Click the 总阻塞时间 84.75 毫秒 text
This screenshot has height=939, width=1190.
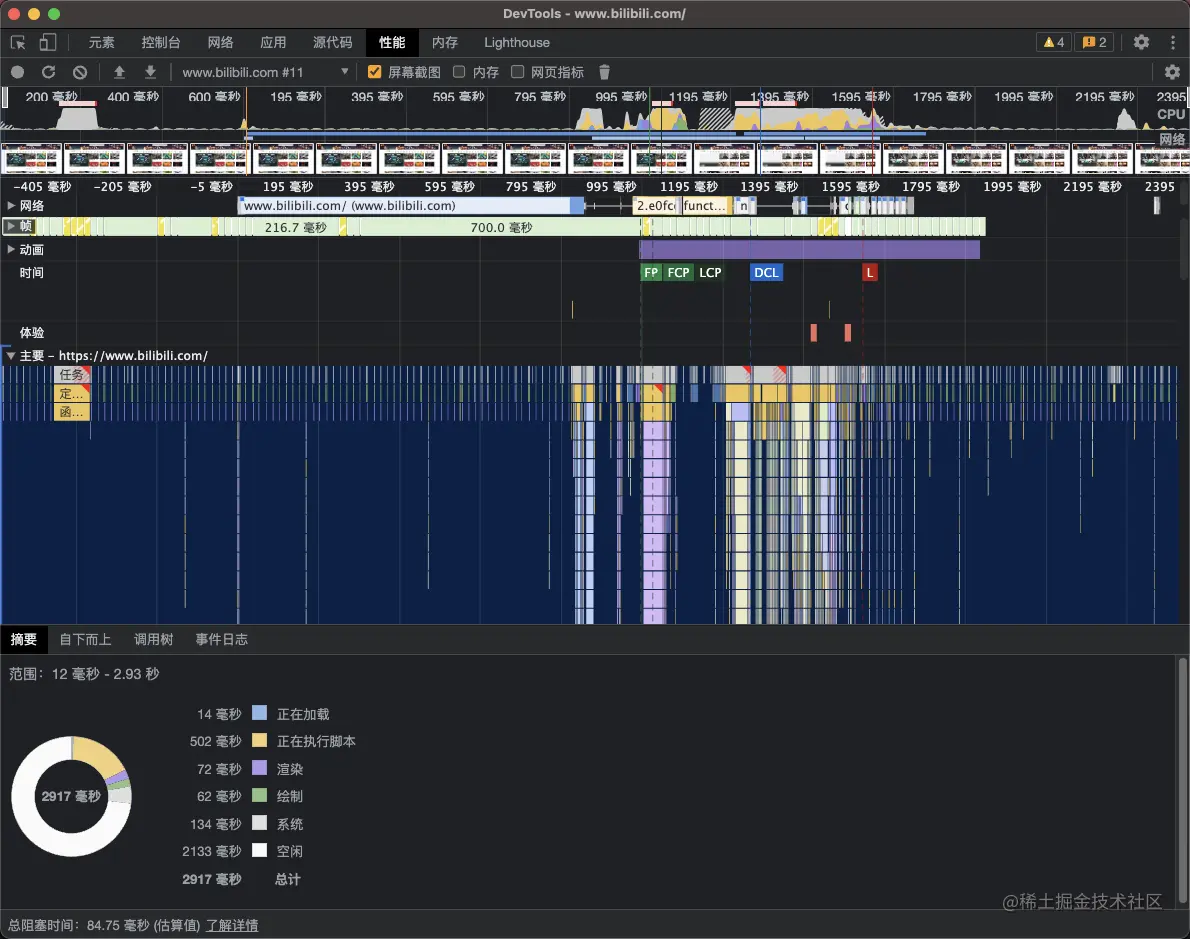104,925
